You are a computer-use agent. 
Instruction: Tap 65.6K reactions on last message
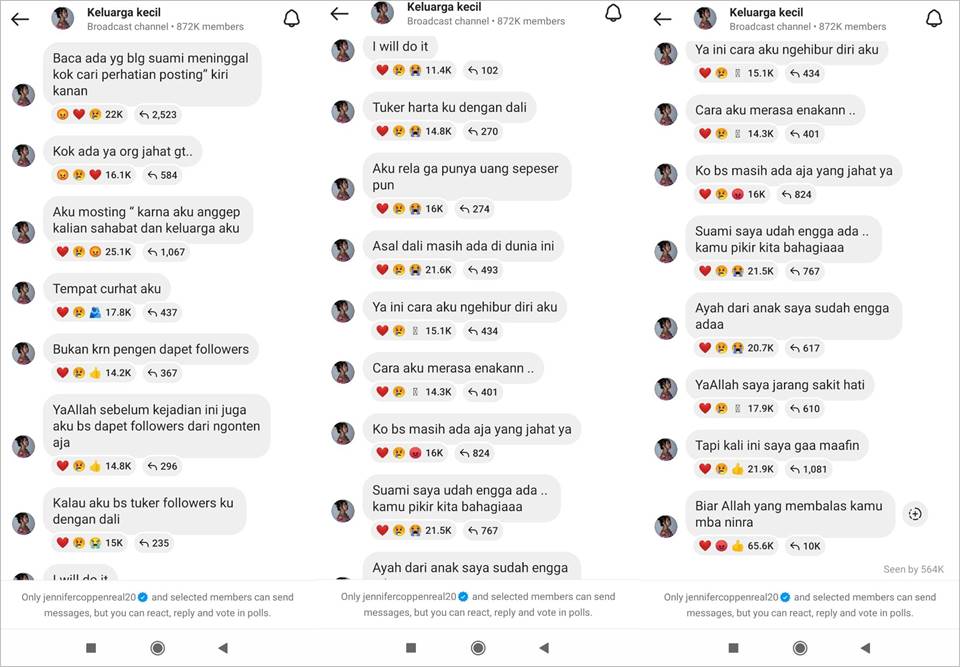click(x=737, y=546)
